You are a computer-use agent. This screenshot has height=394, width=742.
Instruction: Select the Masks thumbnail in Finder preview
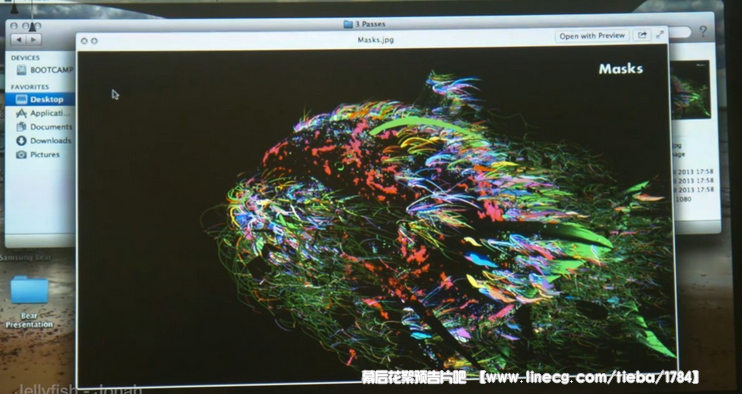(690, 89)
